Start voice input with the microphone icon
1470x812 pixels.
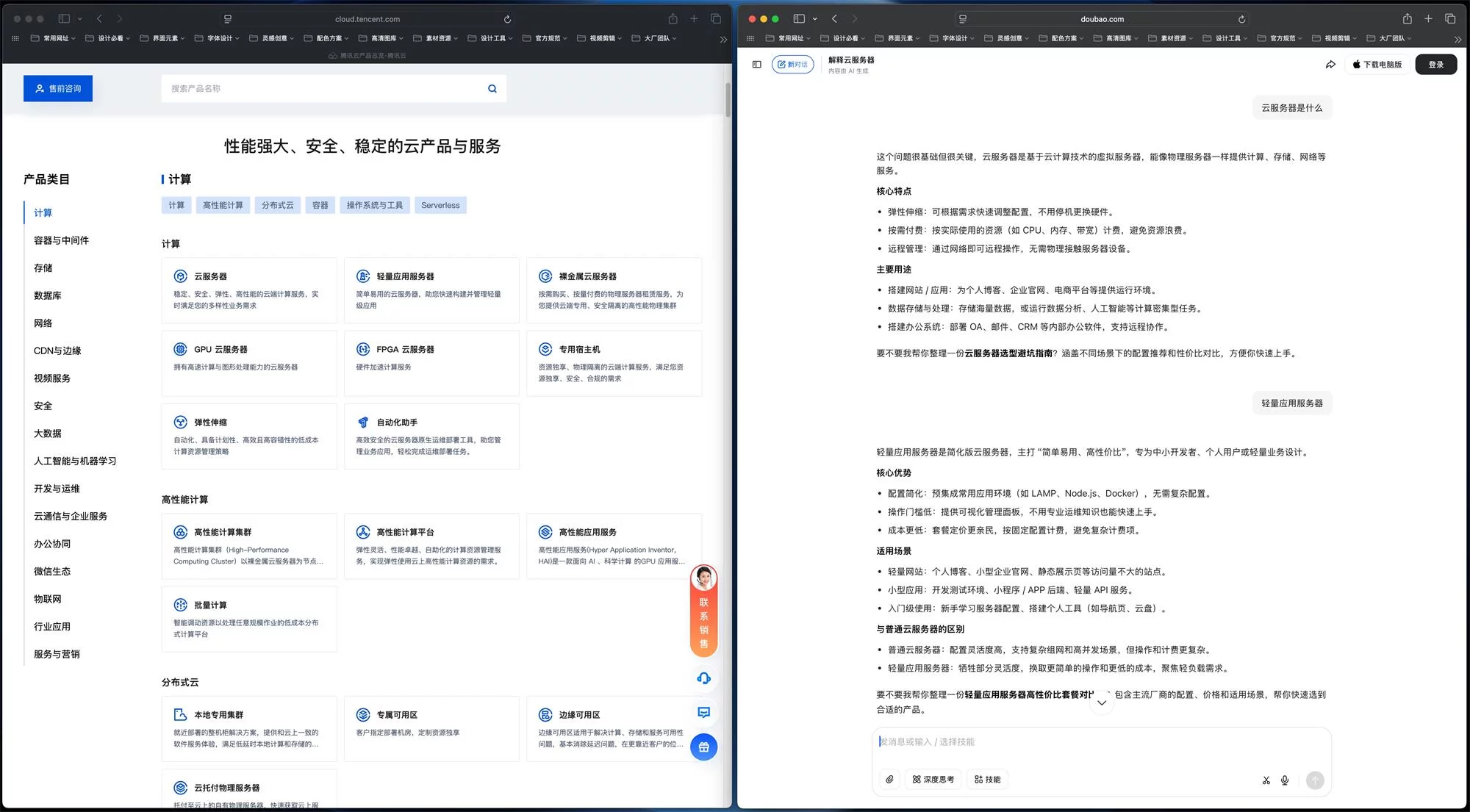tap(1285, 780)
